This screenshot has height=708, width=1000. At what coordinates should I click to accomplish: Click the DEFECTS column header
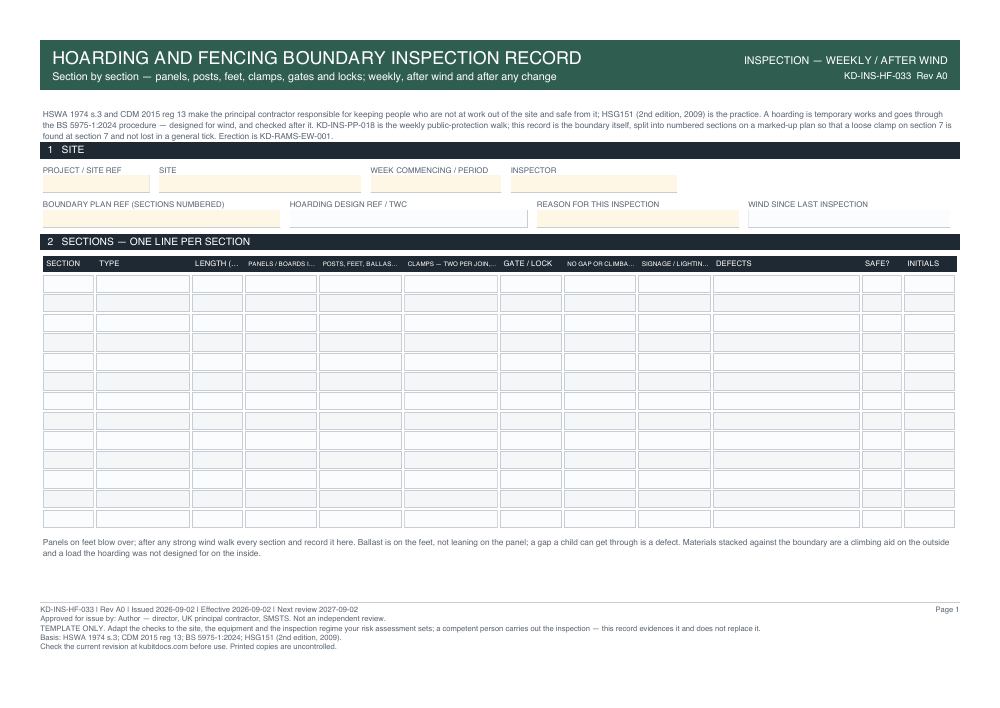733,263
